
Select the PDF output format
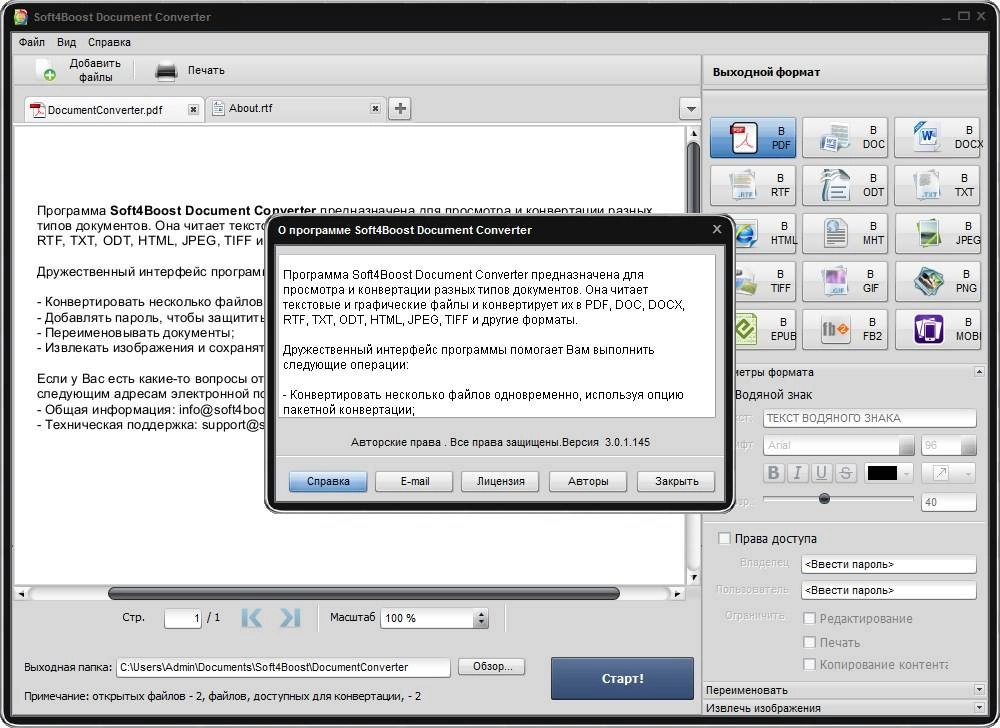(753, 137)
